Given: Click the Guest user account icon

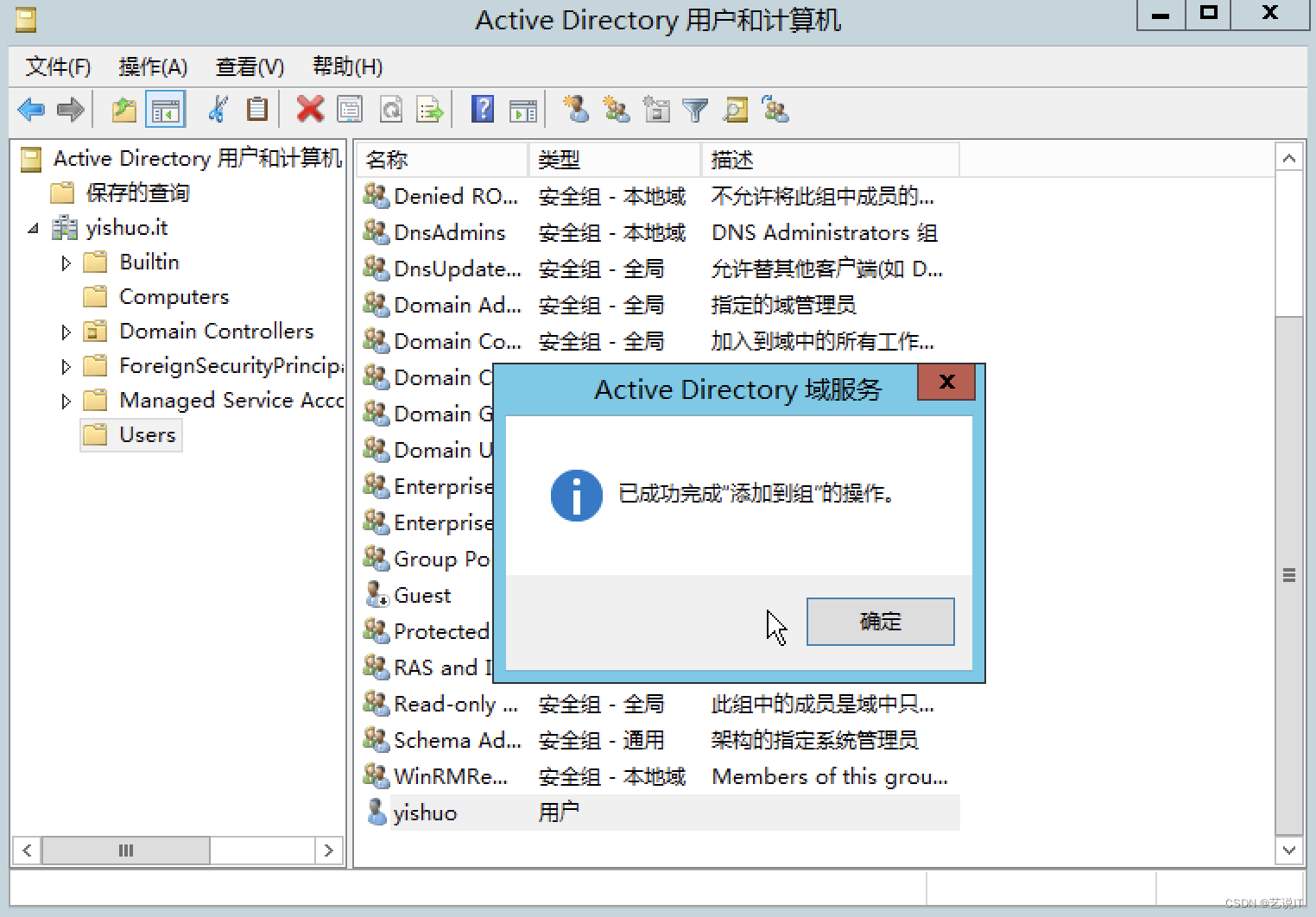Looking at the screenshot, I should [376, 595].
